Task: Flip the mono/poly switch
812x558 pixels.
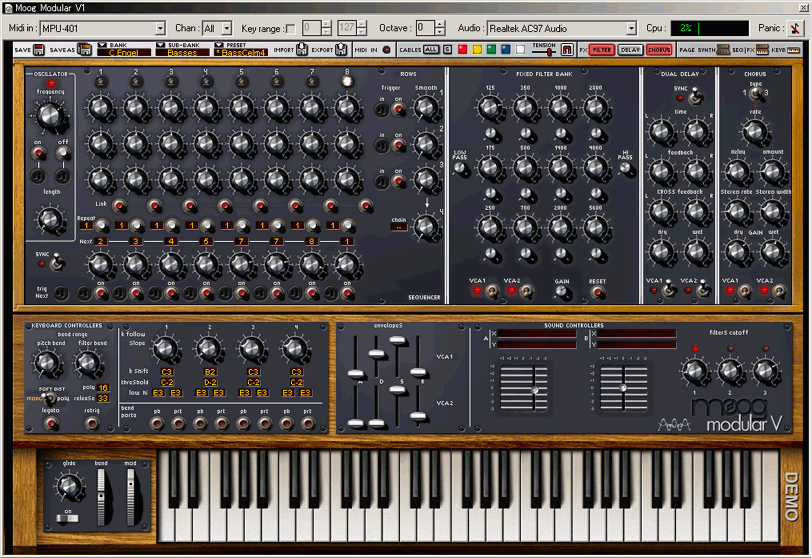Action: click(49, 399)
